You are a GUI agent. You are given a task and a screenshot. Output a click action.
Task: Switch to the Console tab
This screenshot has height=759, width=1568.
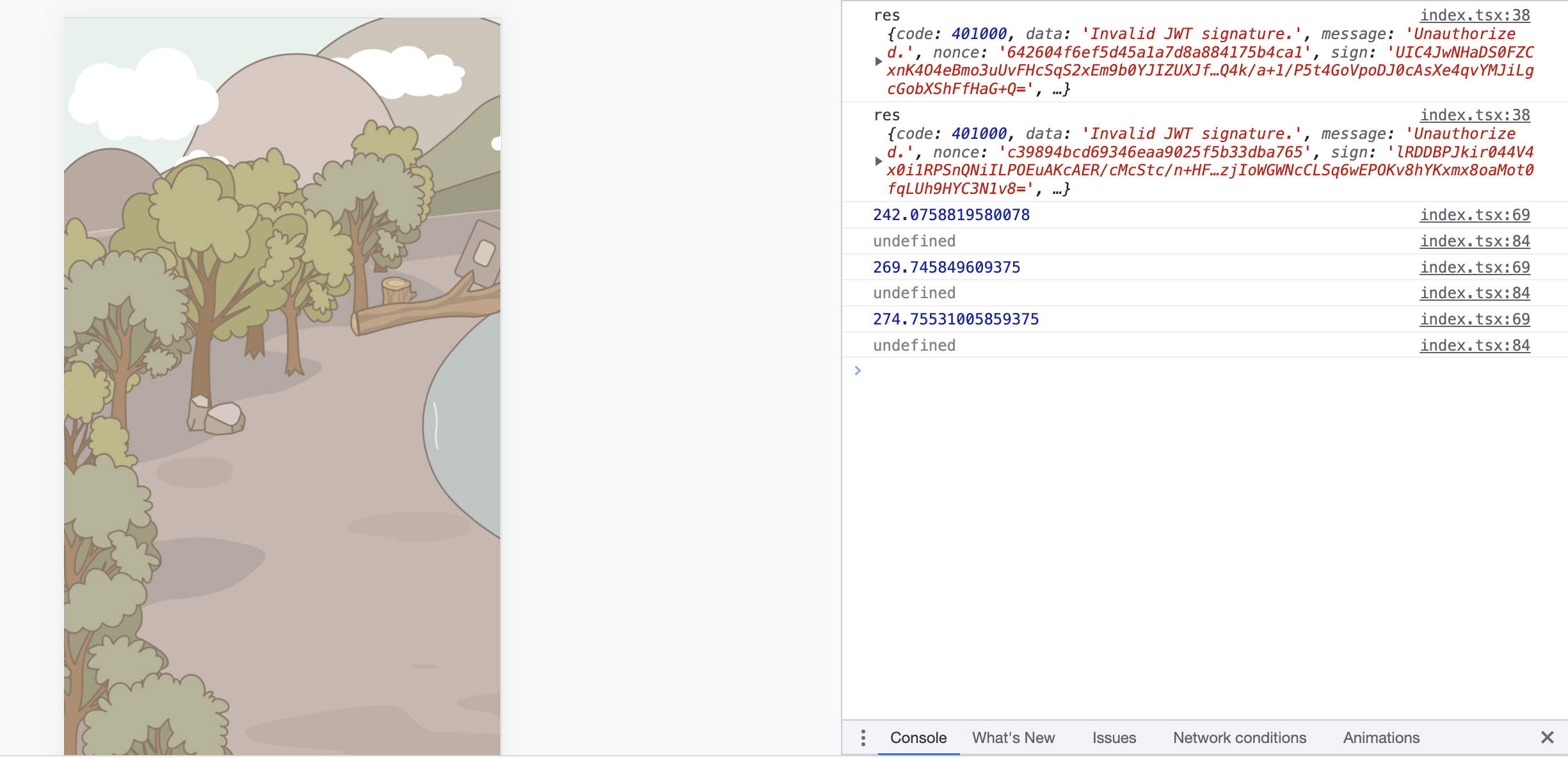(918, 737)
